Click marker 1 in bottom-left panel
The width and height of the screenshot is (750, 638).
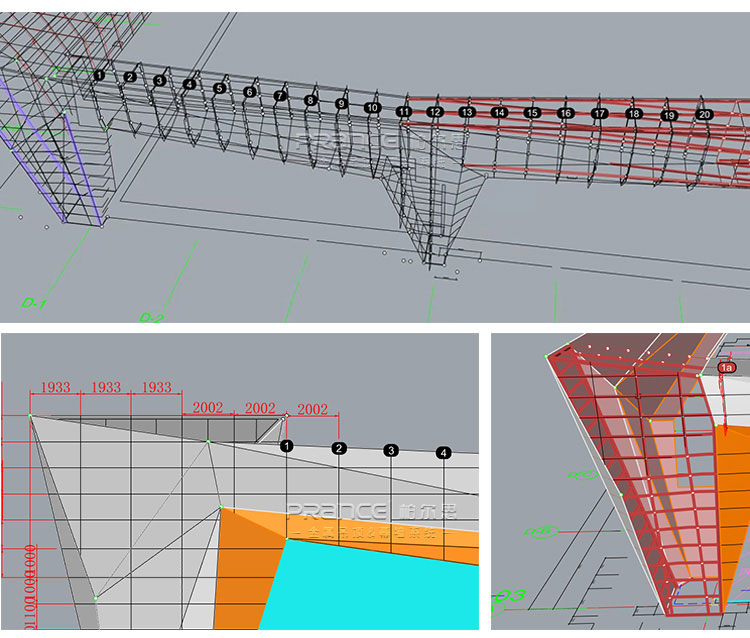pos(287,445)
